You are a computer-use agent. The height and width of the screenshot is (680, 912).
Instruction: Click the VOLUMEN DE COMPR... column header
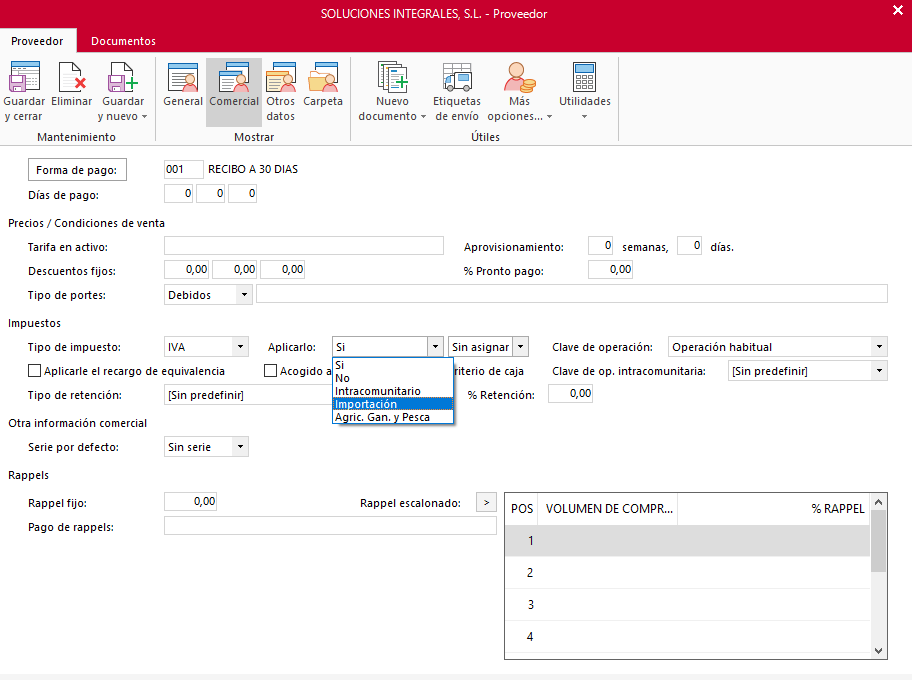[608, 509]
